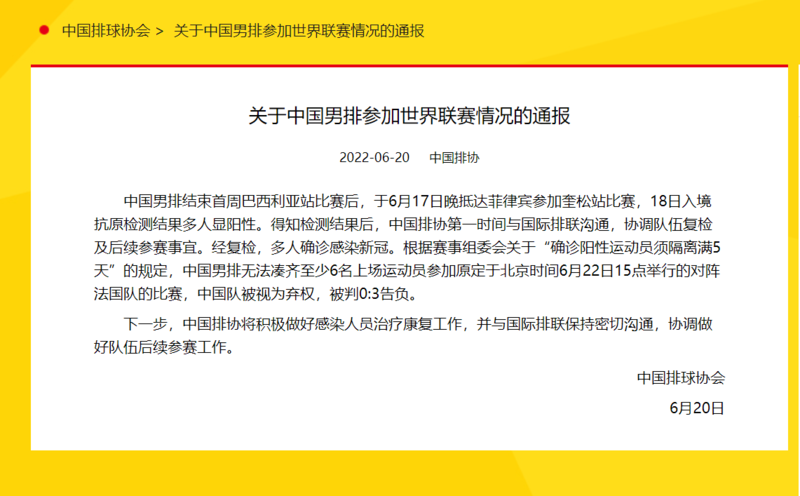Click the ">" breadcrumb separator arrow
800x496 pixels.
click(159, 30)
